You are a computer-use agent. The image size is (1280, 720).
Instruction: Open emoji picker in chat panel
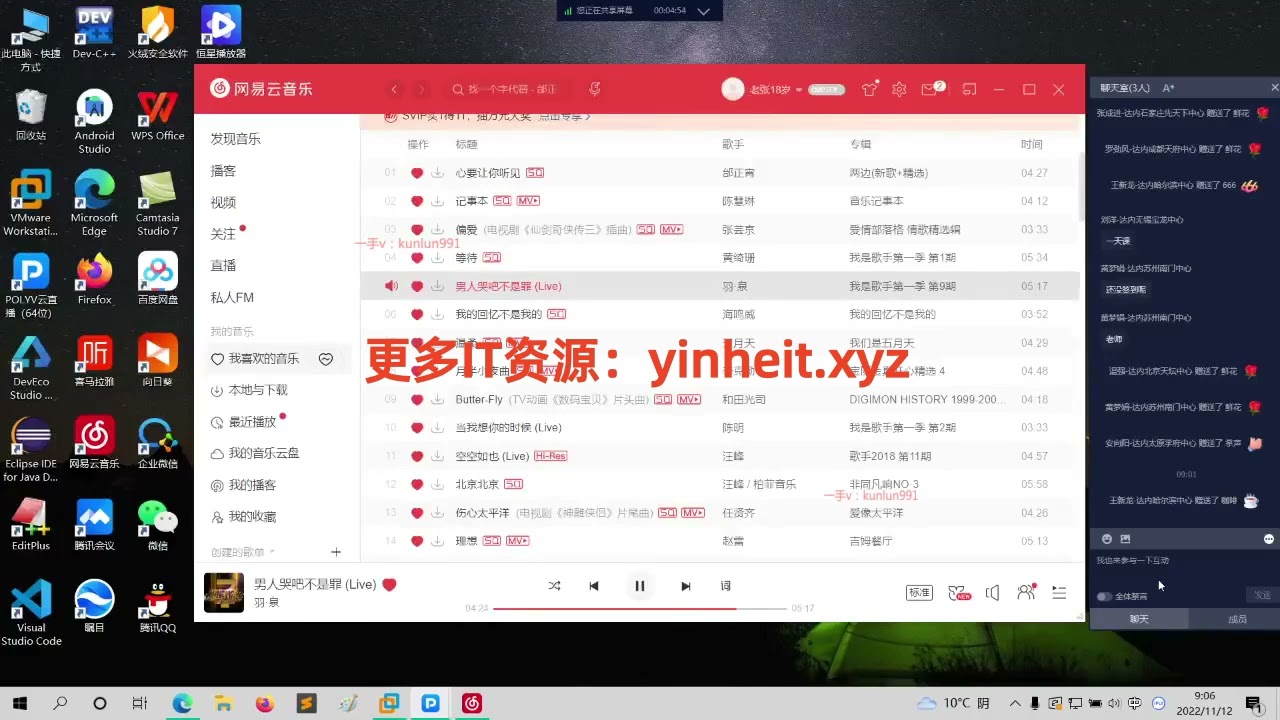click(1107, 539)
